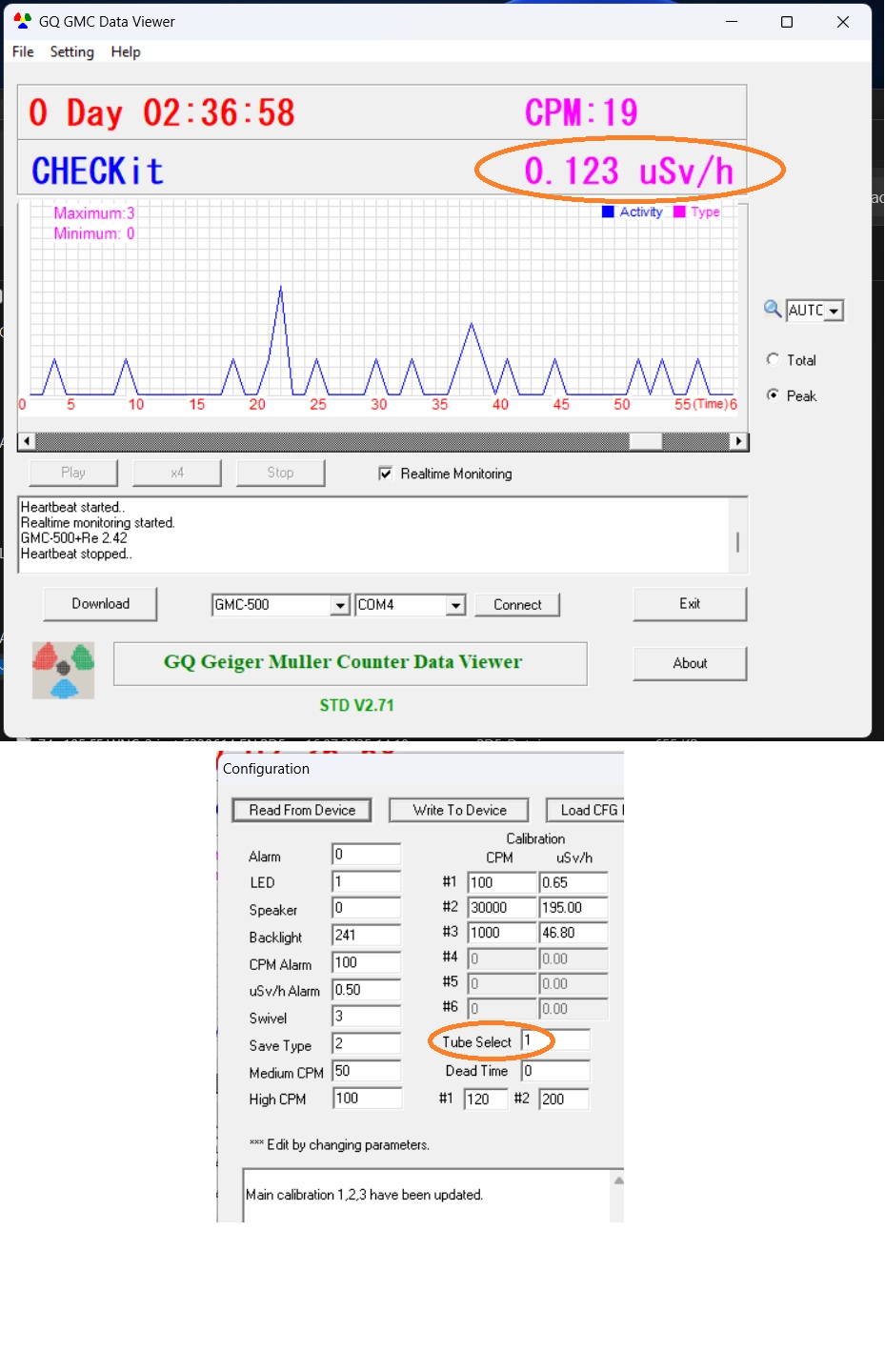This screenshot has width=885, height=1372.
Task: Click the magenta Type legend square
Action: 679,212
